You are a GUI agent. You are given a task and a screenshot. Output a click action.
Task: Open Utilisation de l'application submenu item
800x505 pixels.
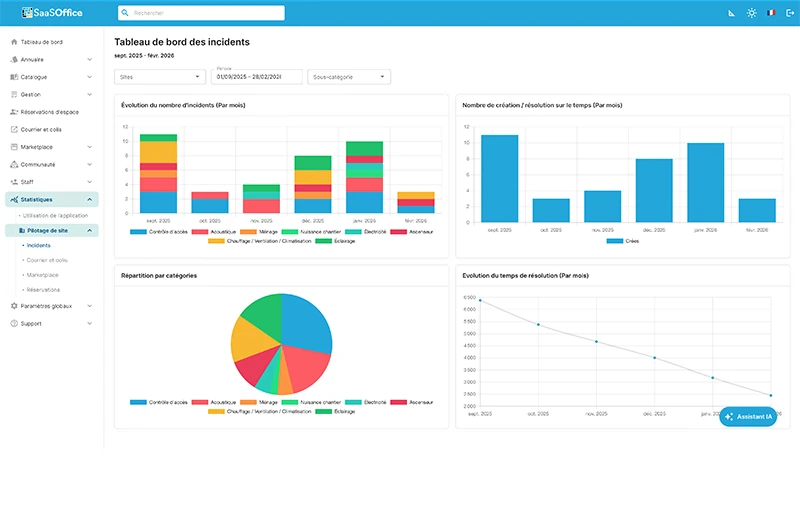tap(55, 215)
